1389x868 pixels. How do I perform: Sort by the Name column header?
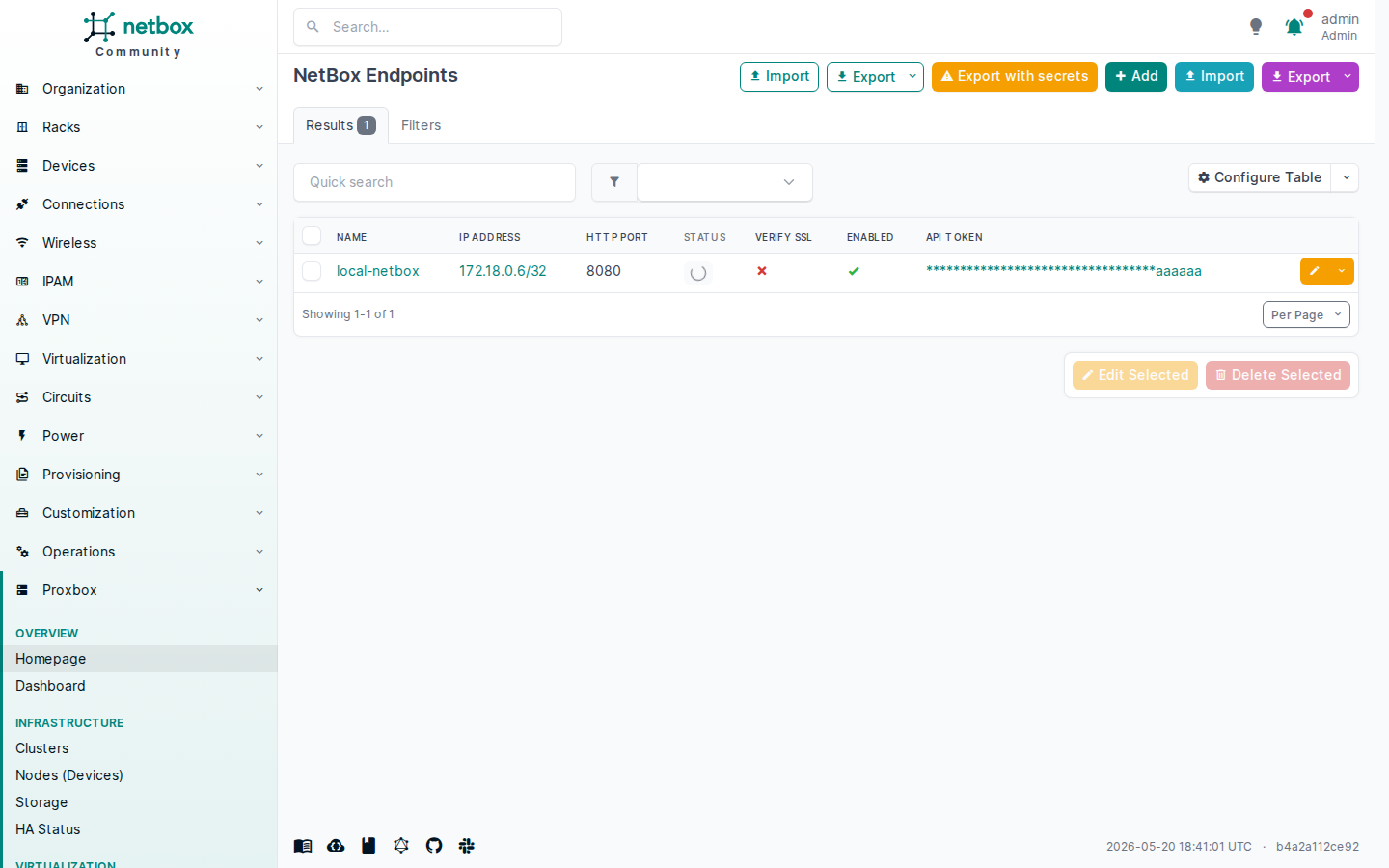pyautogui.click(x=351, y=237)
